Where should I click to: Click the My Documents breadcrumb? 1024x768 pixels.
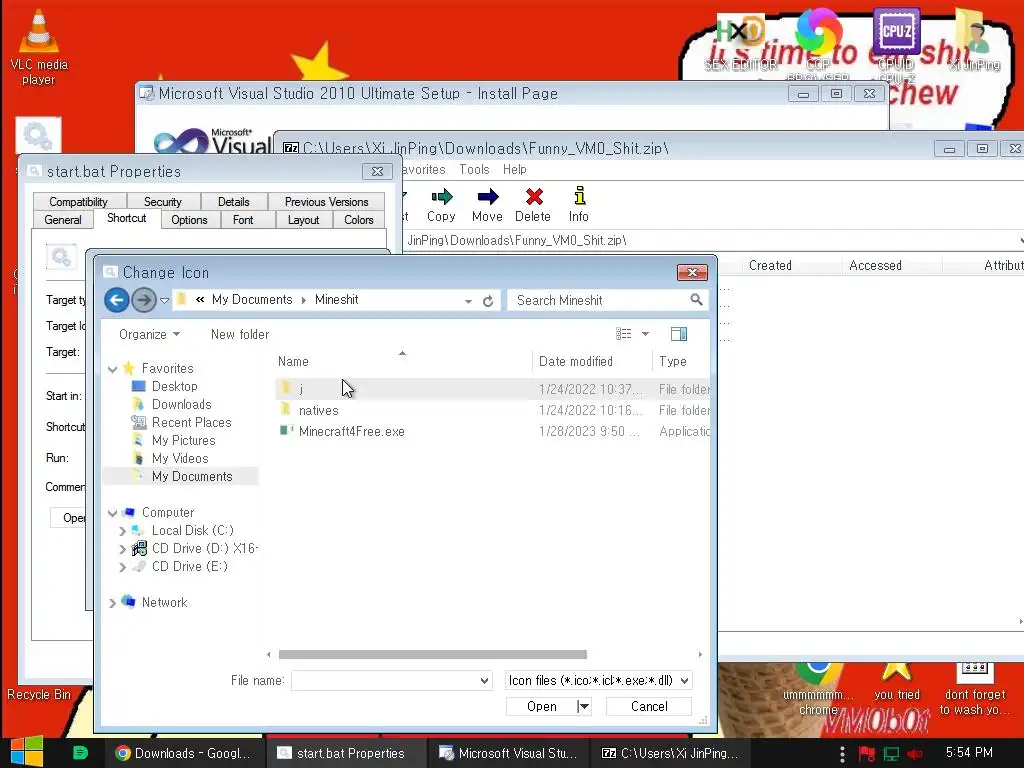[x=252, y=300]
